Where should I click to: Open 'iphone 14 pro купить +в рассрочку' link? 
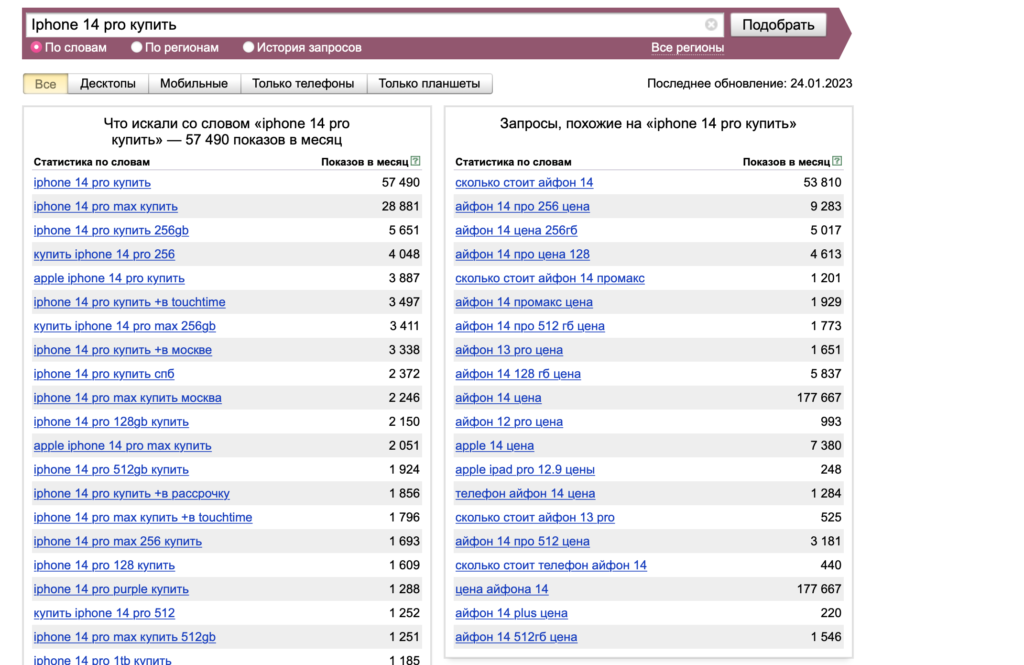pos(131,494)
